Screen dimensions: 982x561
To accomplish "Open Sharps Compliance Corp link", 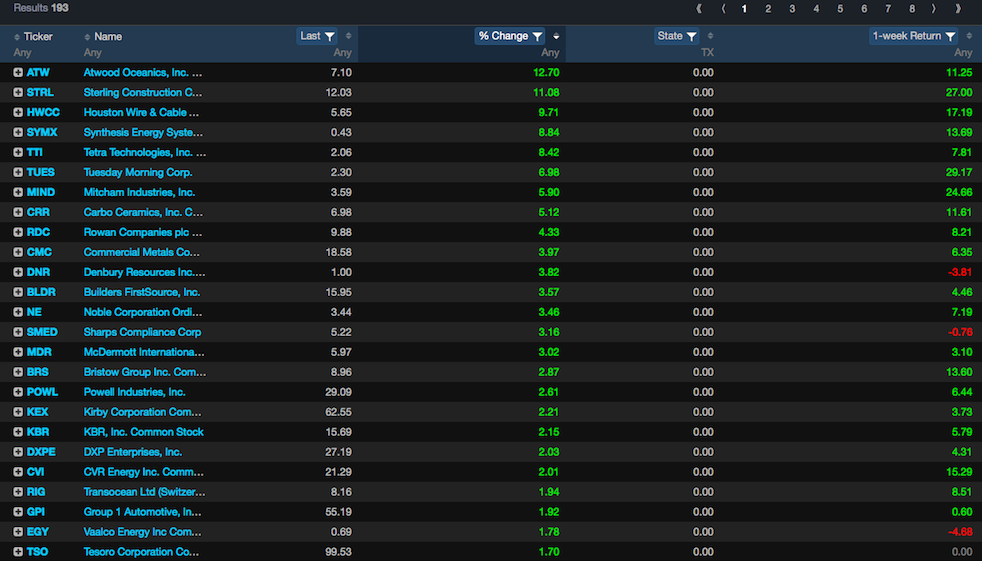I will [x=142, y=332].
